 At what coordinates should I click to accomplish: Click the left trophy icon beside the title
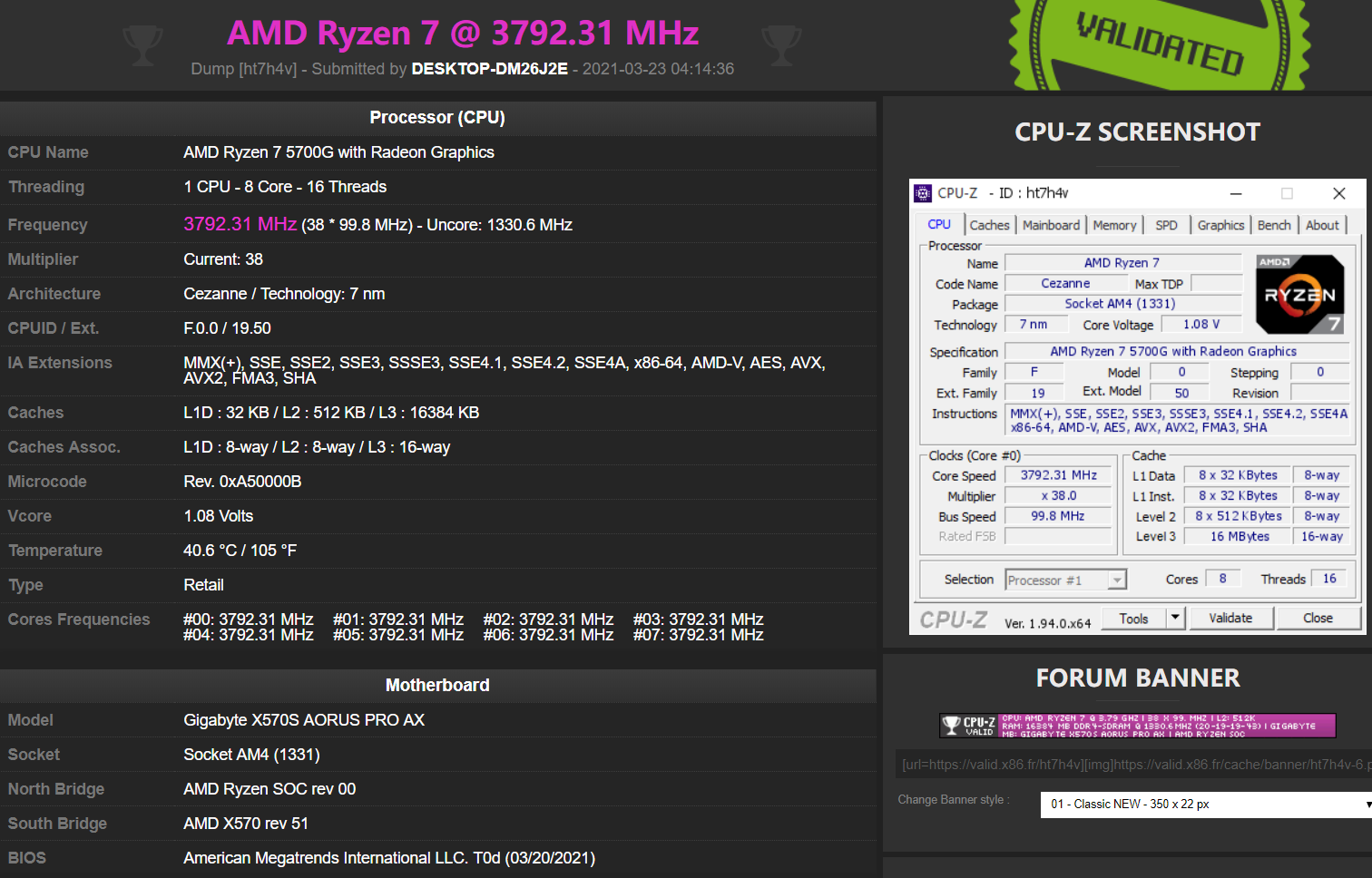click(x=142, y=44)
